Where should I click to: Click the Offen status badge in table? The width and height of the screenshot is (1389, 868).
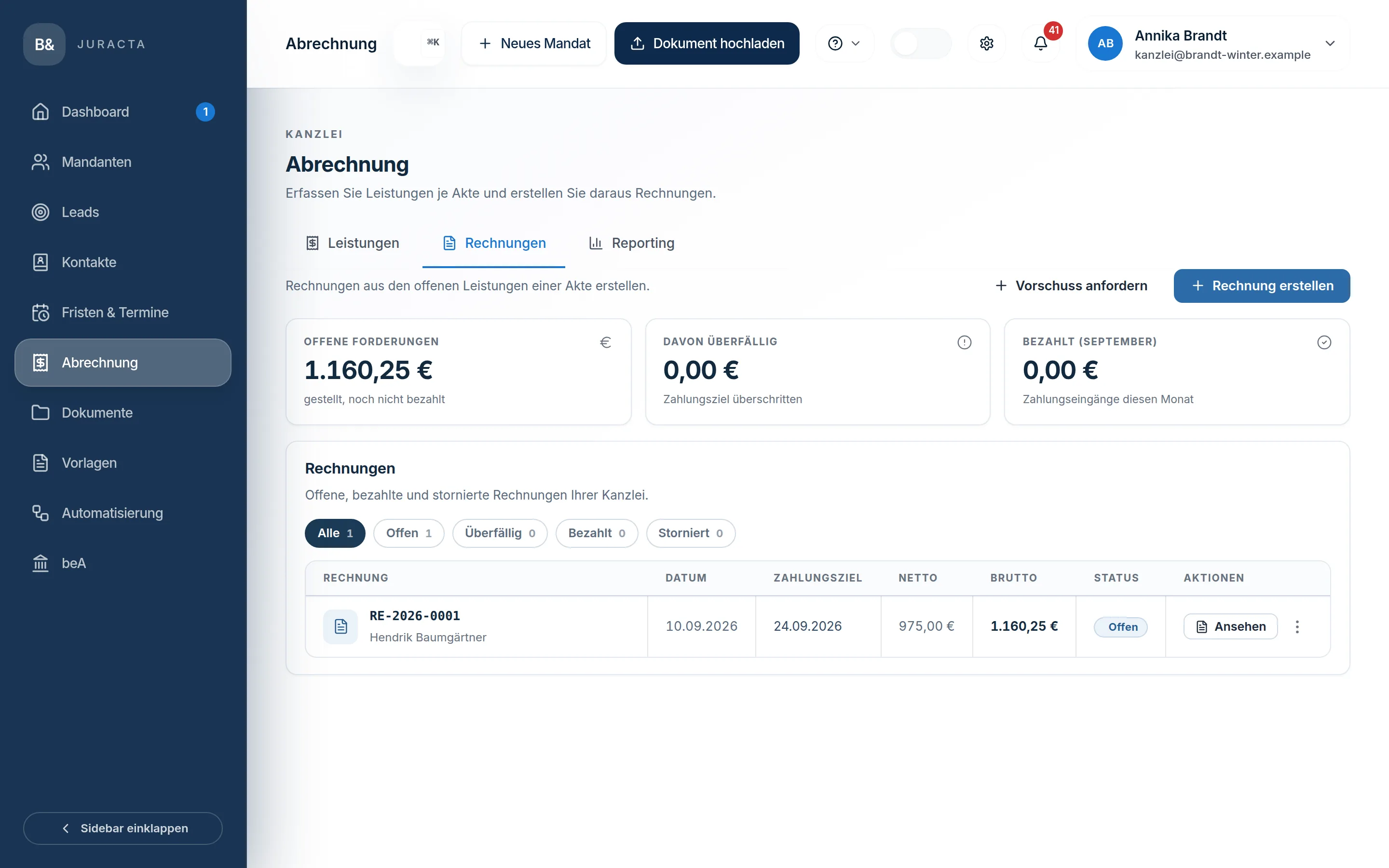(x=1120, y=627)
